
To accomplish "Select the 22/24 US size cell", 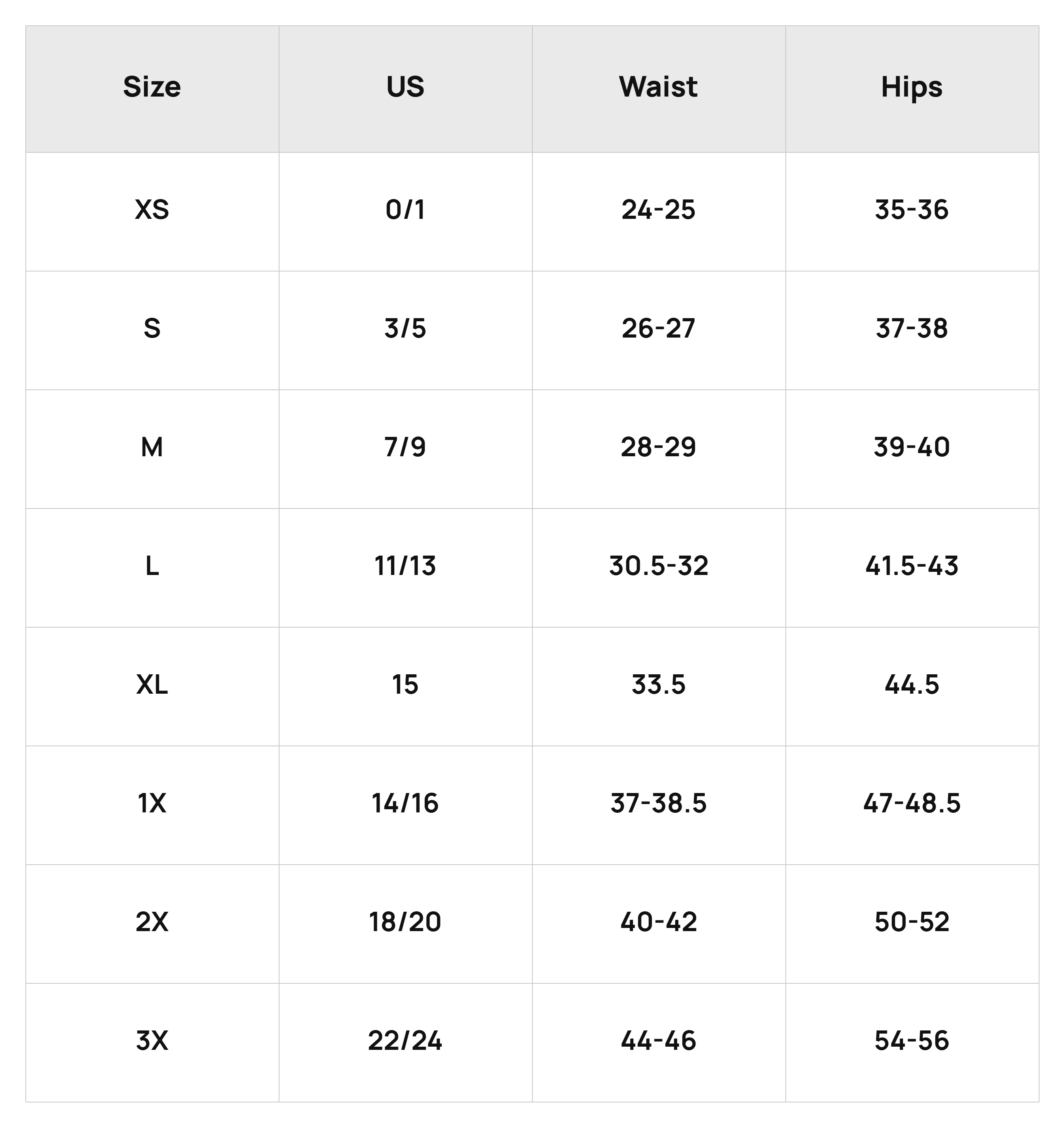I will (405, 1041).
